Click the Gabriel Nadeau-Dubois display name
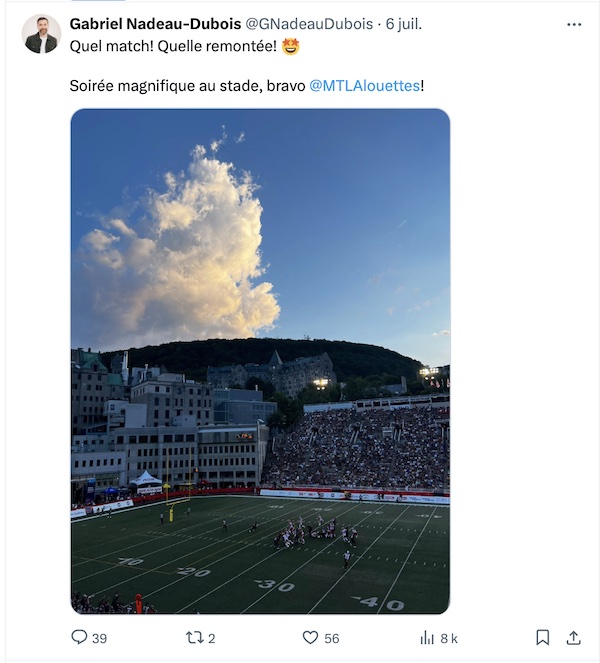The image size is (600, 663). pos(155,24)
